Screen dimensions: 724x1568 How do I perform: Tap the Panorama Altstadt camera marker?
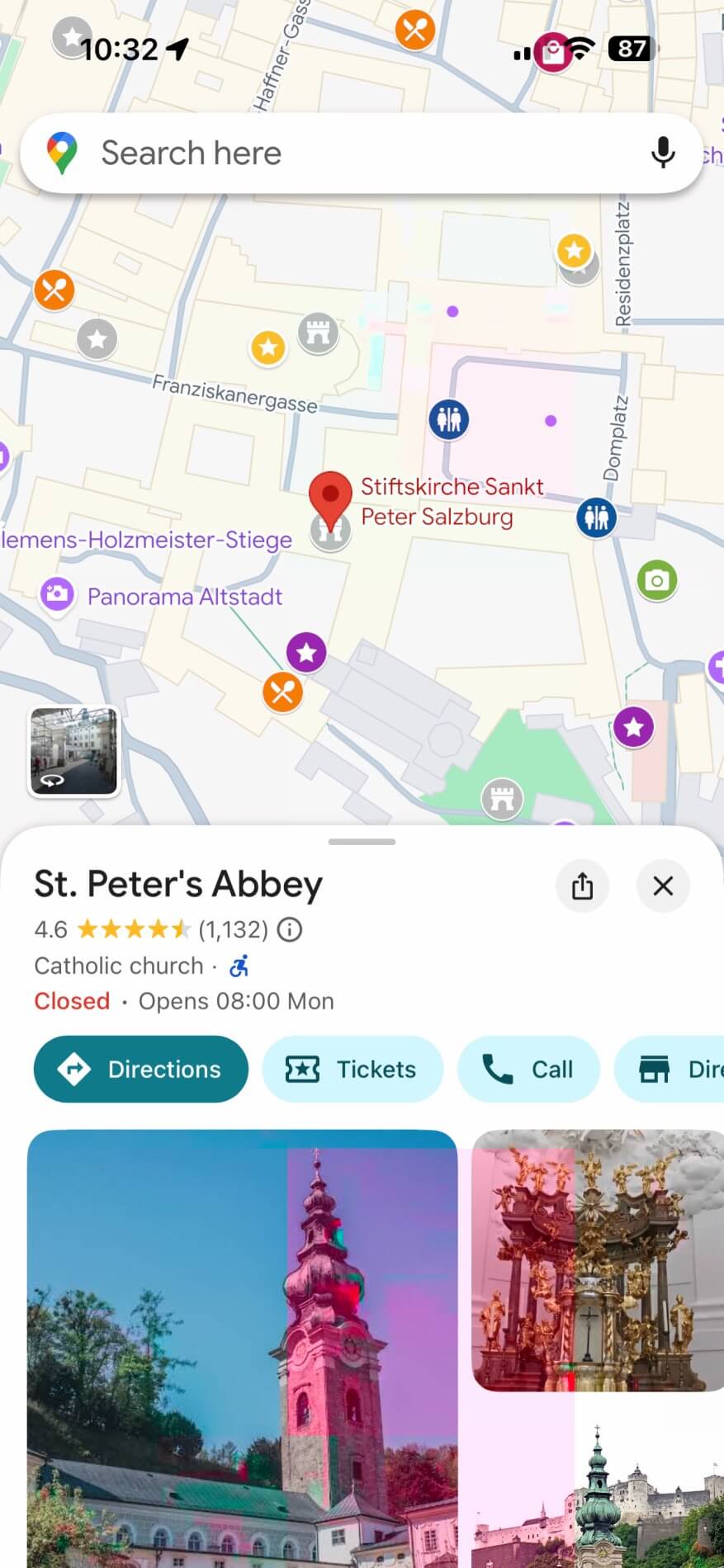point(57,594)
